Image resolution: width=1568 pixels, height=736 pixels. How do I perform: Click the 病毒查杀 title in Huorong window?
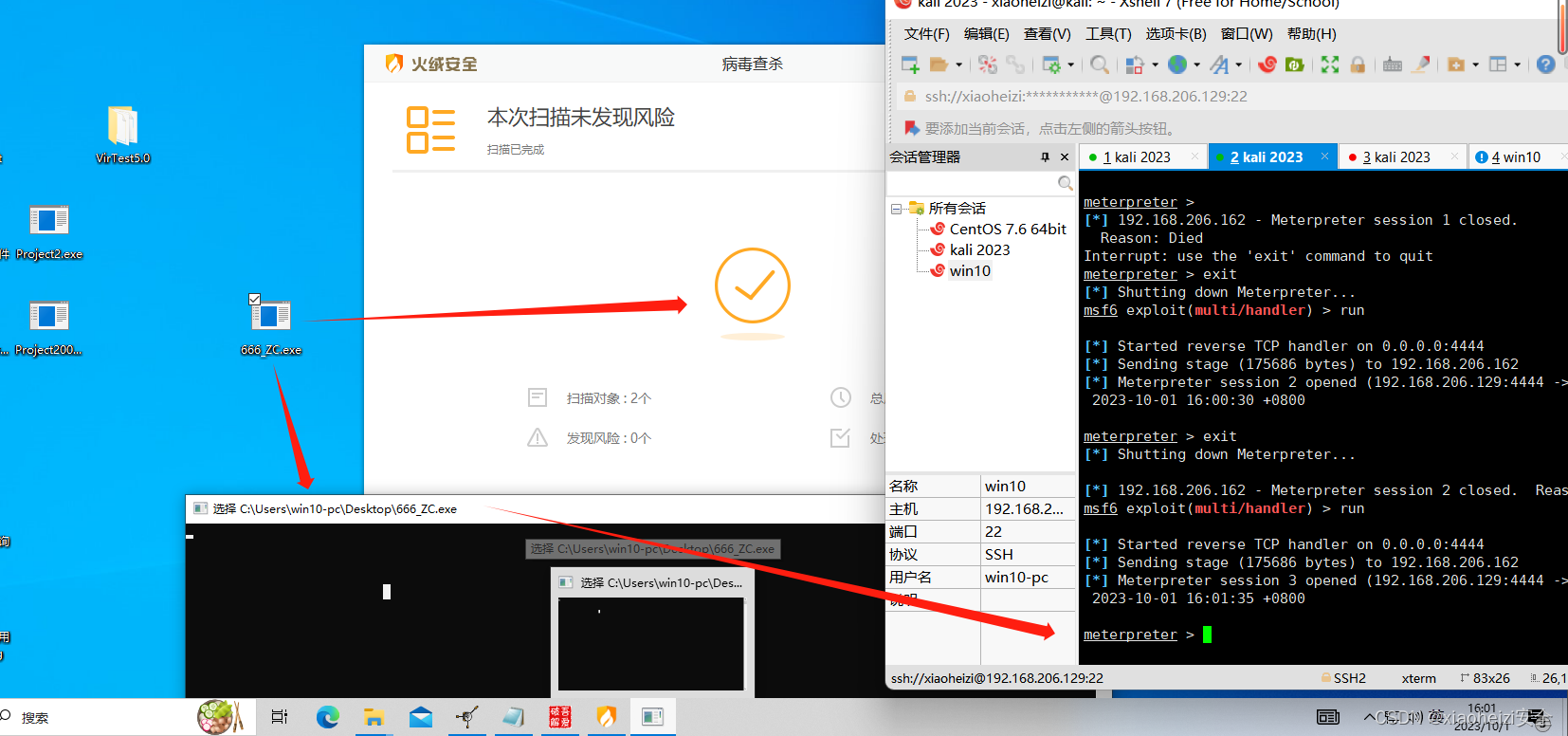point(753,64)
